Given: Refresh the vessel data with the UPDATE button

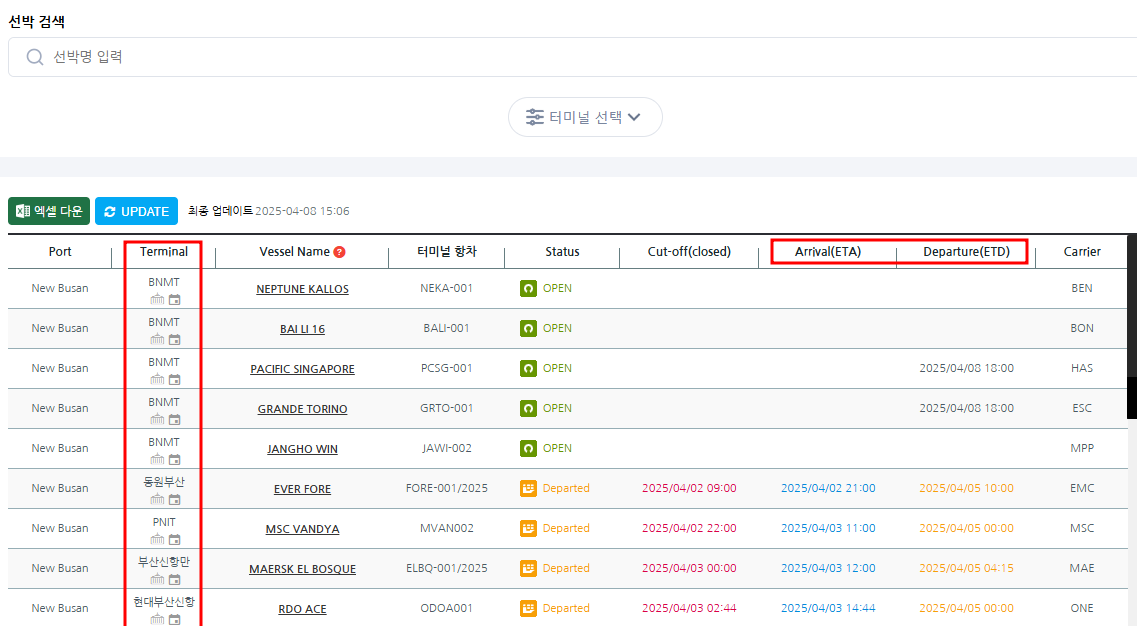Looking at the screenshot, I should click(x=136, y=211).
